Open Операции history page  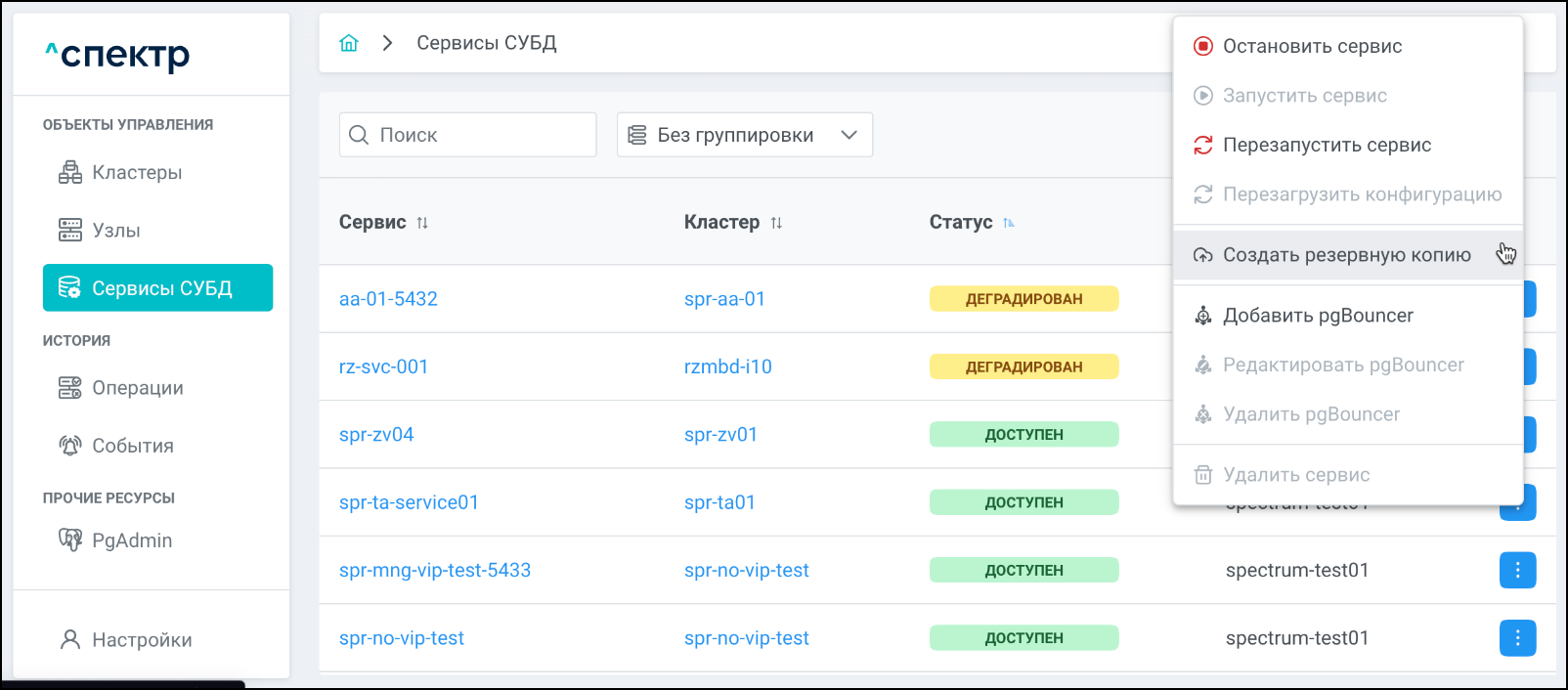pyautogui.click(x=137, y=388)
